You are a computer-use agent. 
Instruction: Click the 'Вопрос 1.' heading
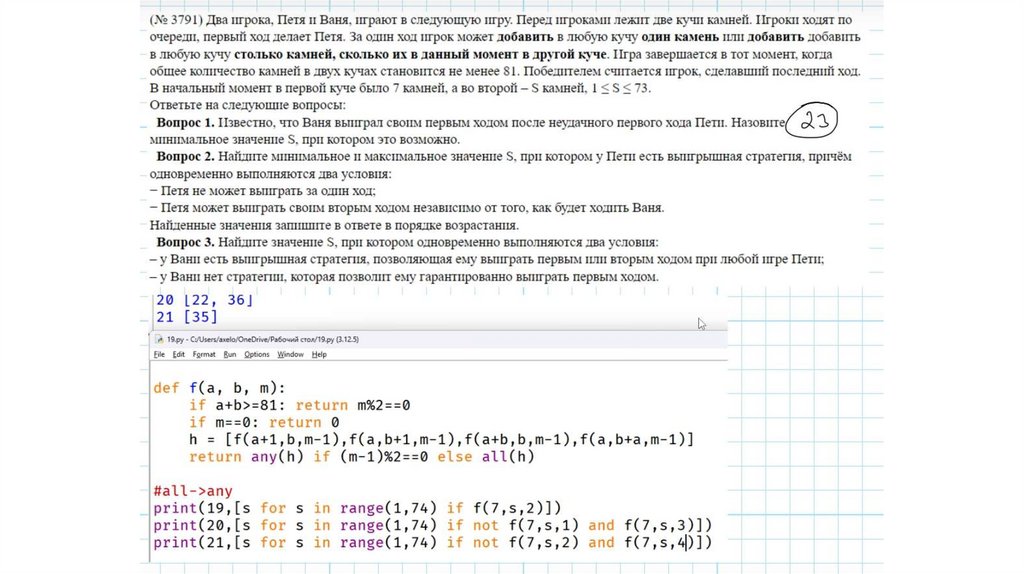(x=185, y=122)
